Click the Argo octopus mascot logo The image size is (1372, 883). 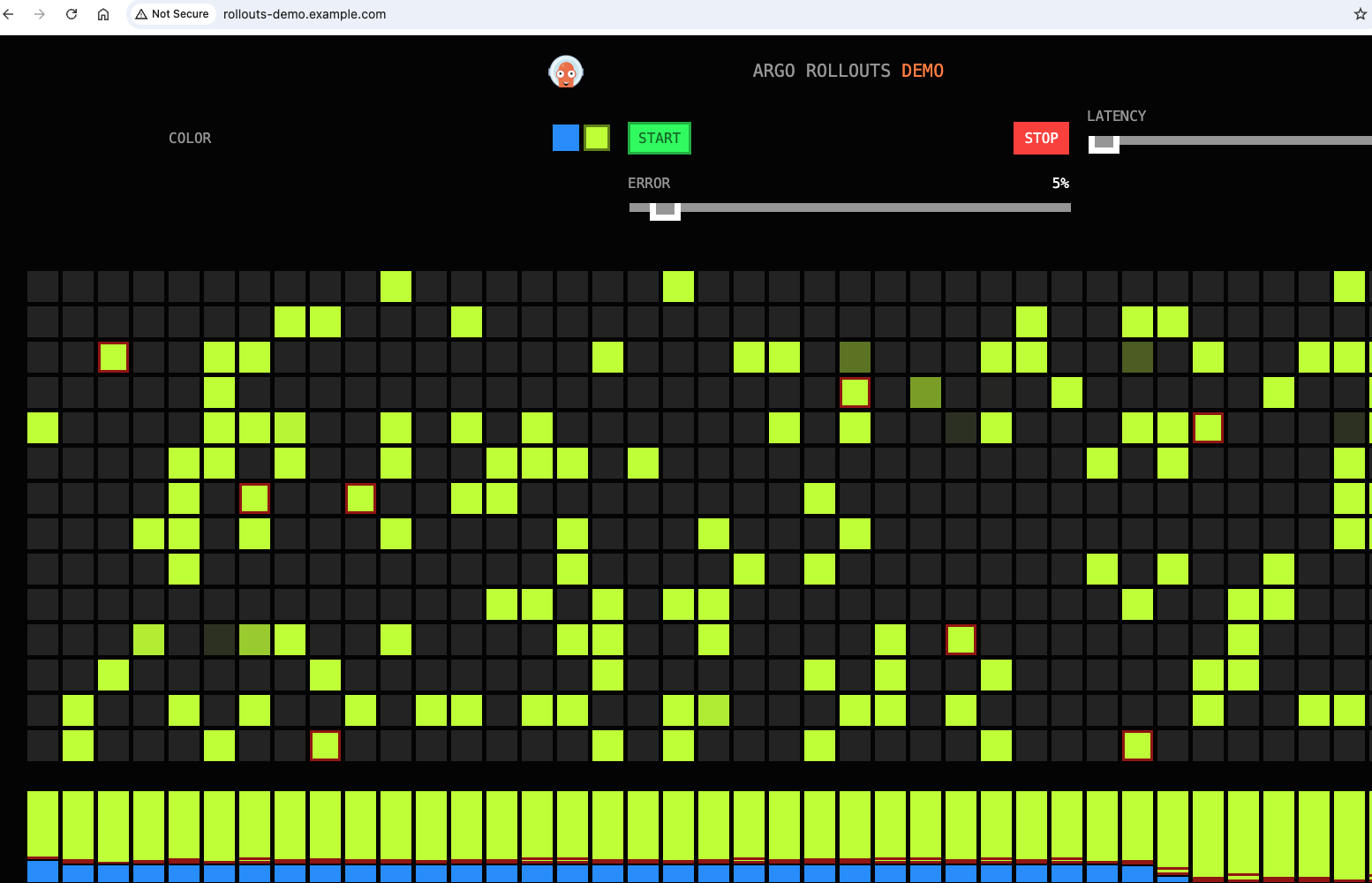(566, 72)
